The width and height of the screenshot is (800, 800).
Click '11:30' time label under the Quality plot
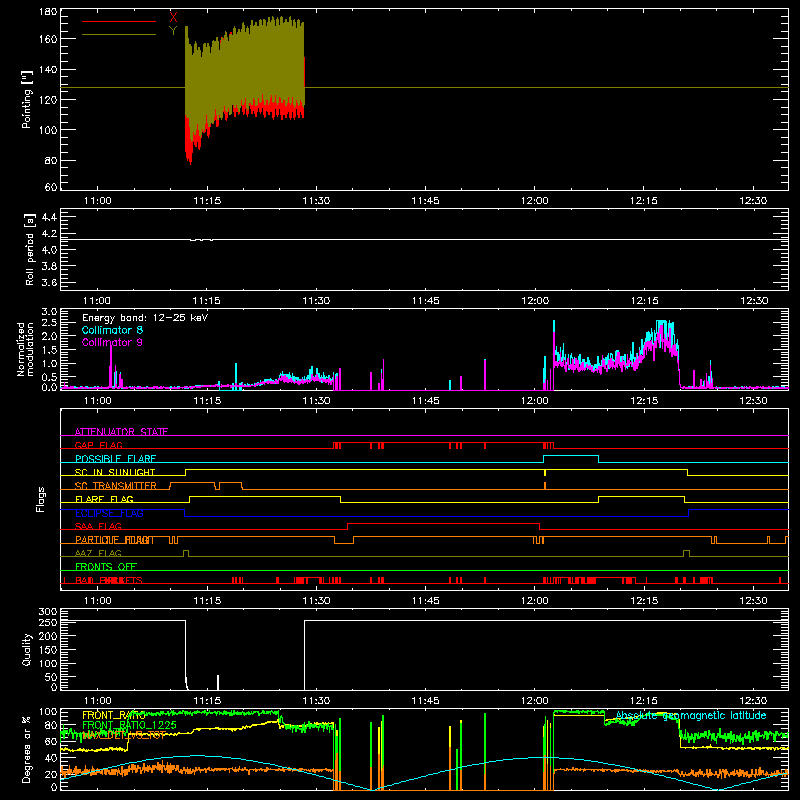coord(316,701)
